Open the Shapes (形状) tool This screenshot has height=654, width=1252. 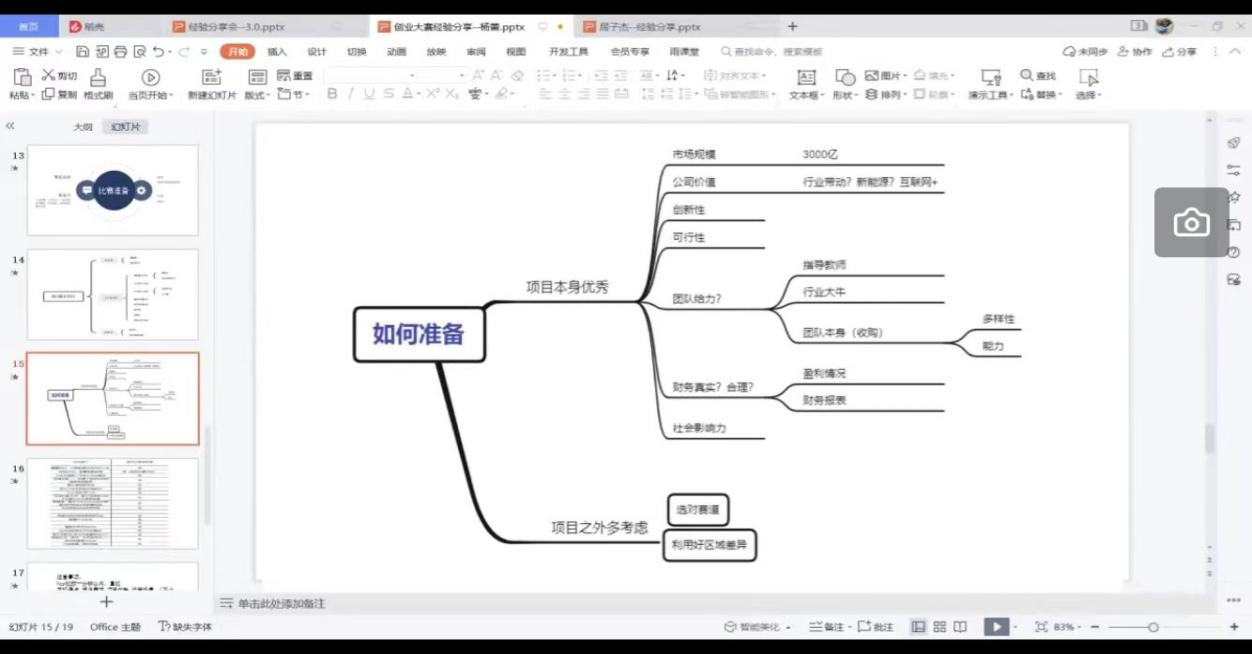[845, 78]
